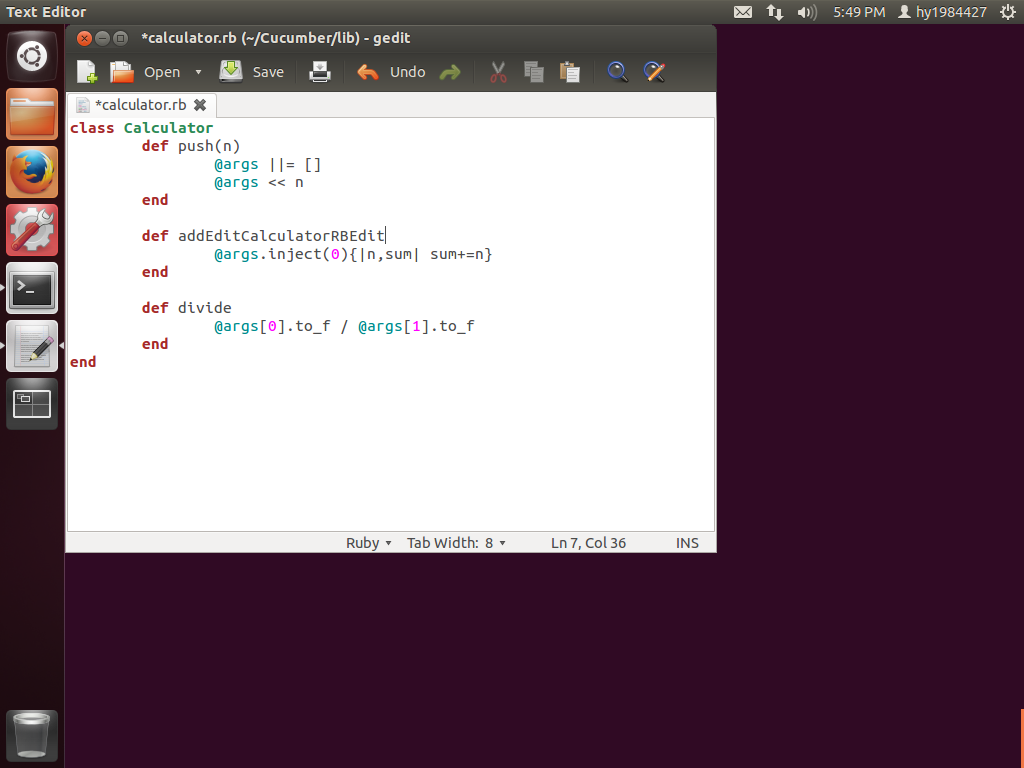The image size is (1024, 768).
Task: Open the system power gear menu
Action: [1008, 12]
